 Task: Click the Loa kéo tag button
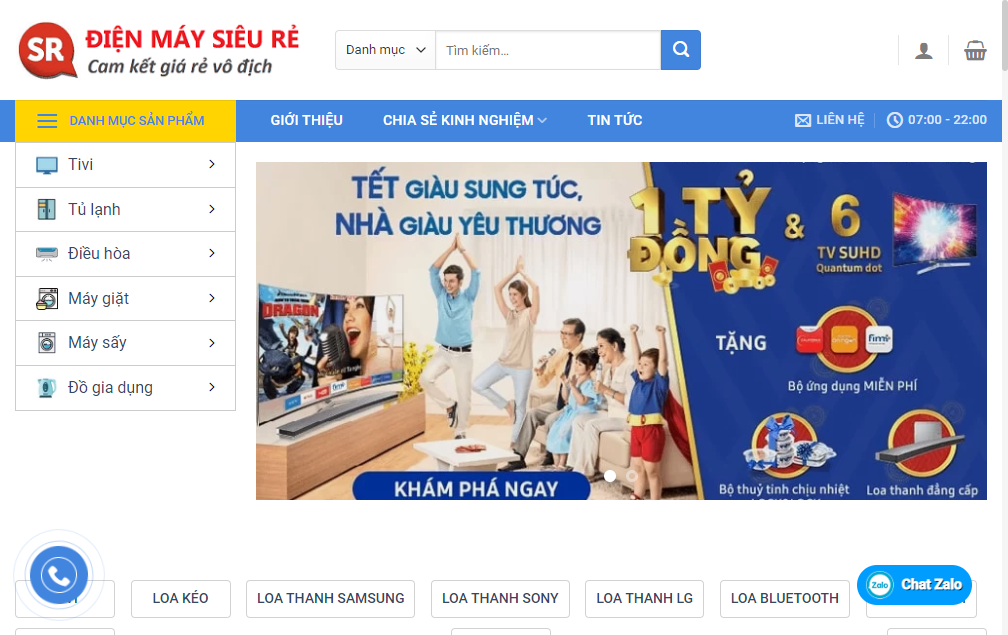[x=181, y=598]
